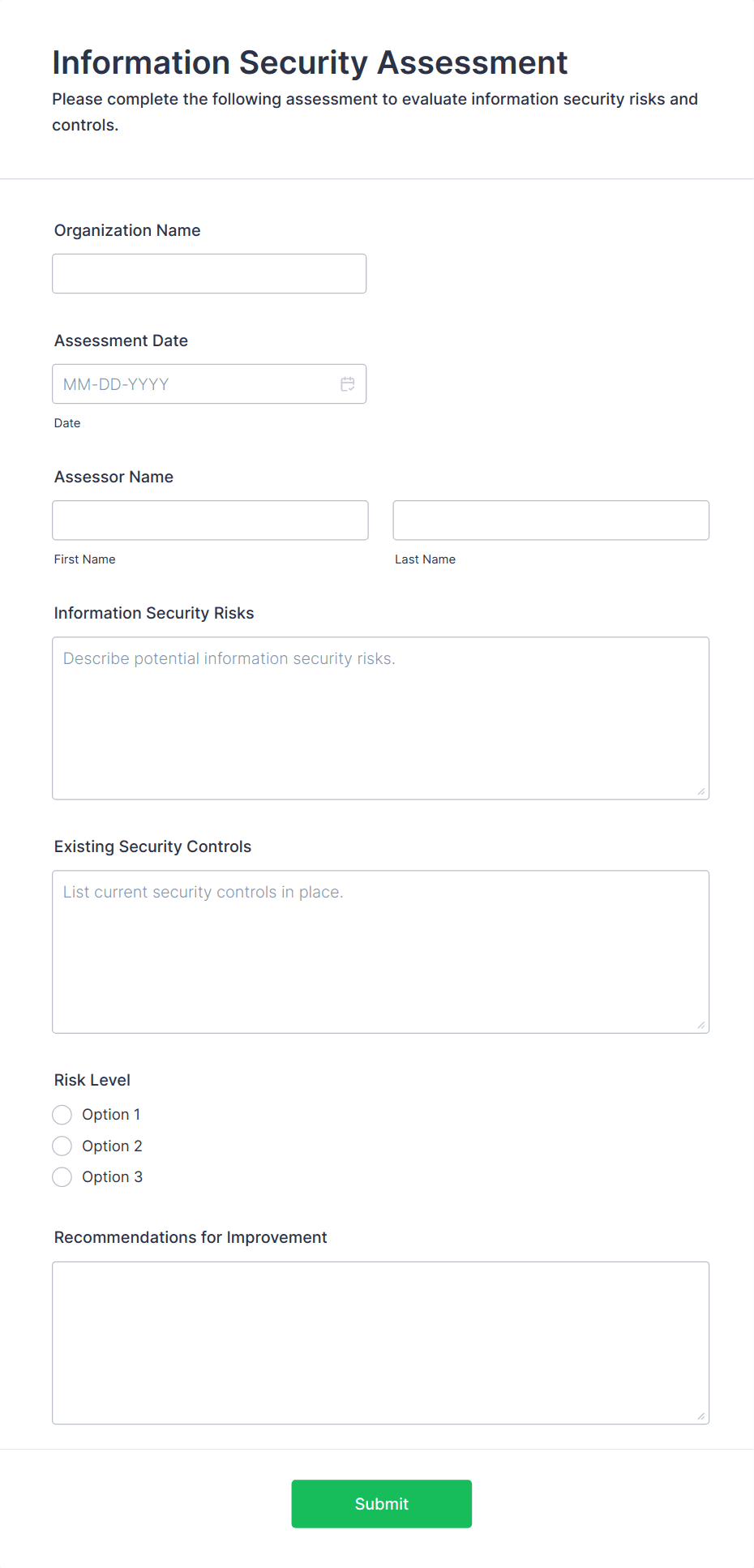Screen dimensions: 754x1568
Task: Click resize handle of Information Security Risks box
Action: (x=700, y=791)
